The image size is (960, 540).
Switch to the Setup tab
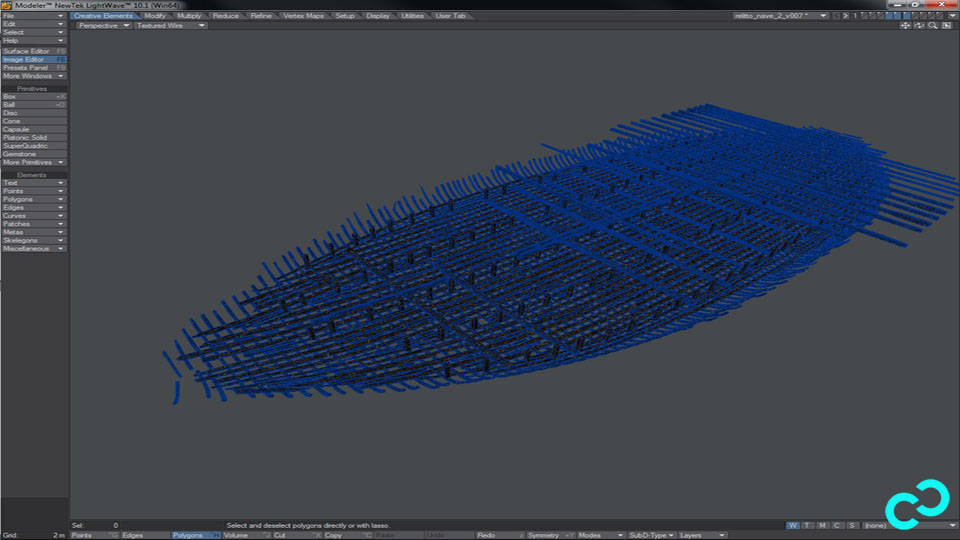point(345,16)
